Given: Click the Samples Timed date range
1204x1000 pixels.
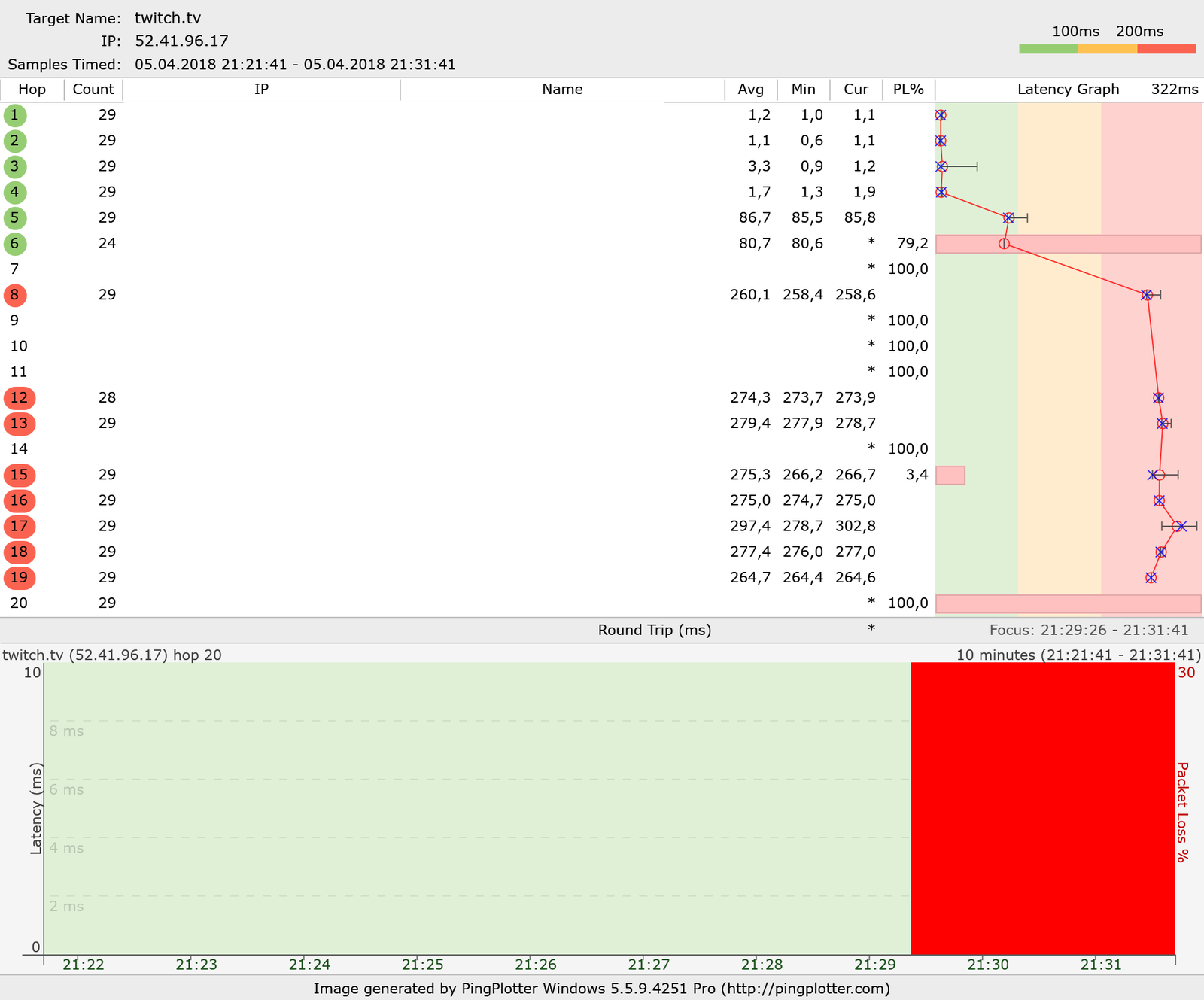Looking at the screenshot, I should (296, 65).
